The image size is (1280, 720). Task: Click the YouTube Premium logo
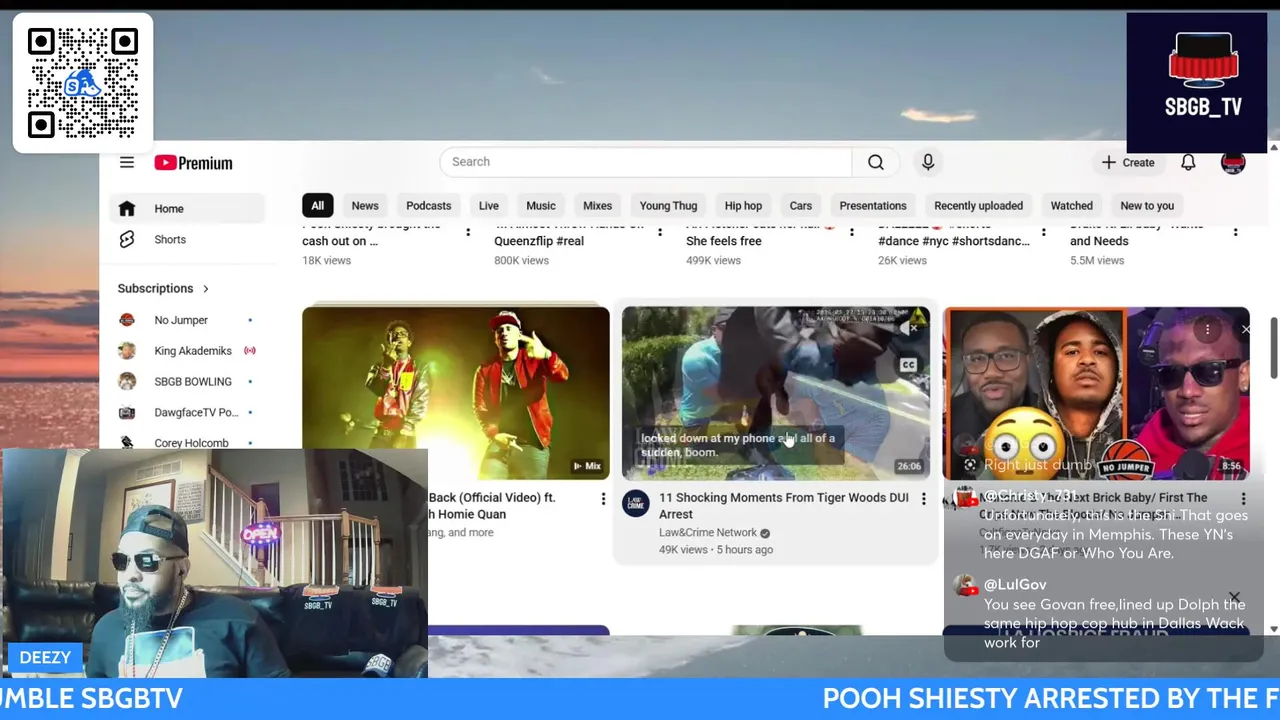(x=193, y=163)
